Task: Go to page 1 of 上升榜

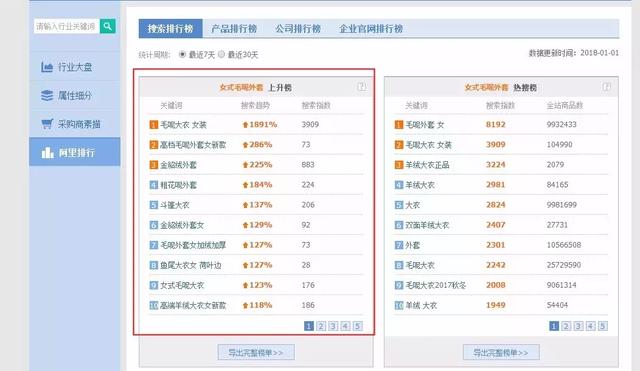Action: [x=309, y=326]
